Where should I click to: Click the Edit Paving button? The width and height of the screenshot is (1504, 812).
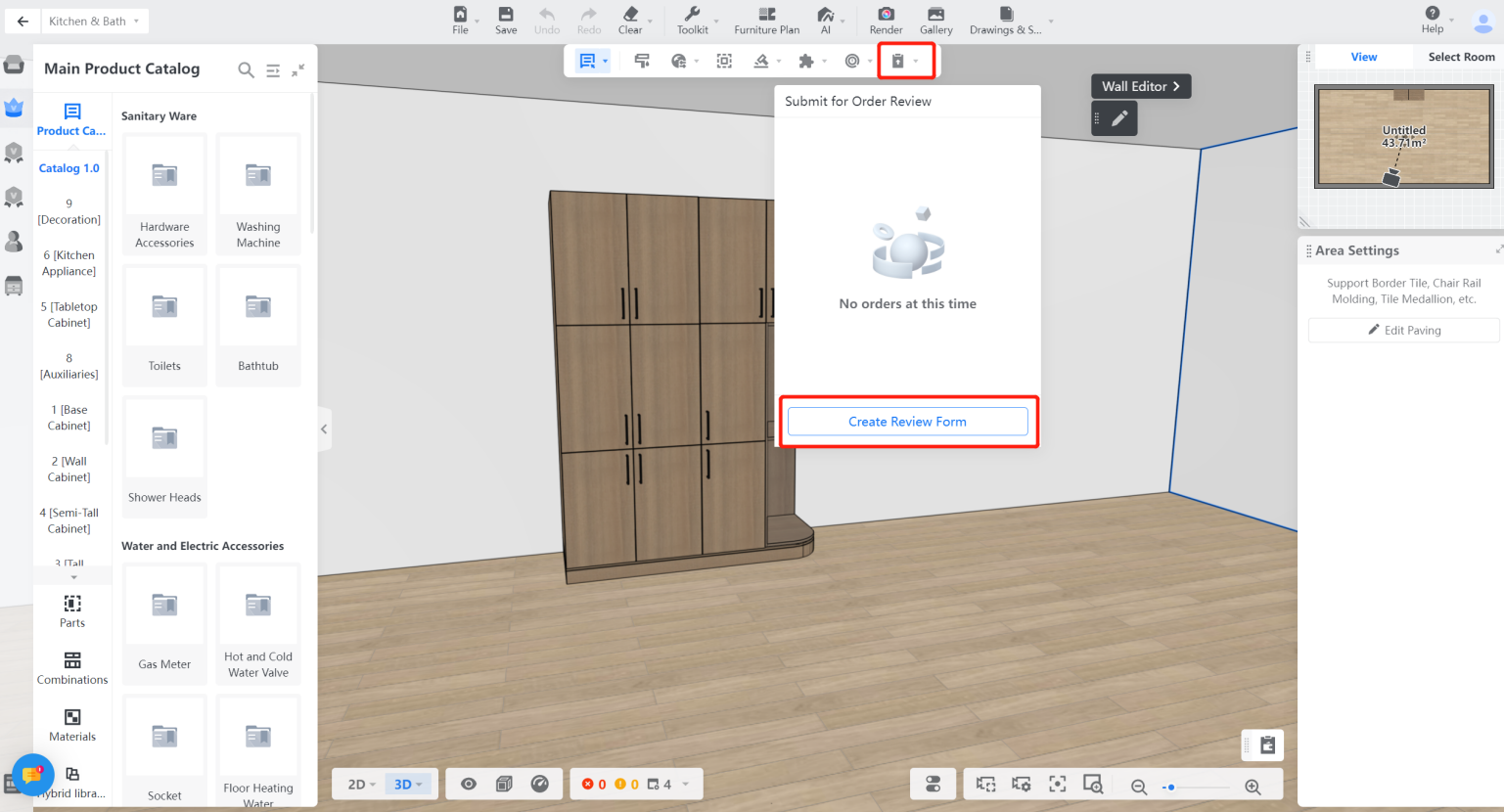click(1403, 331)
